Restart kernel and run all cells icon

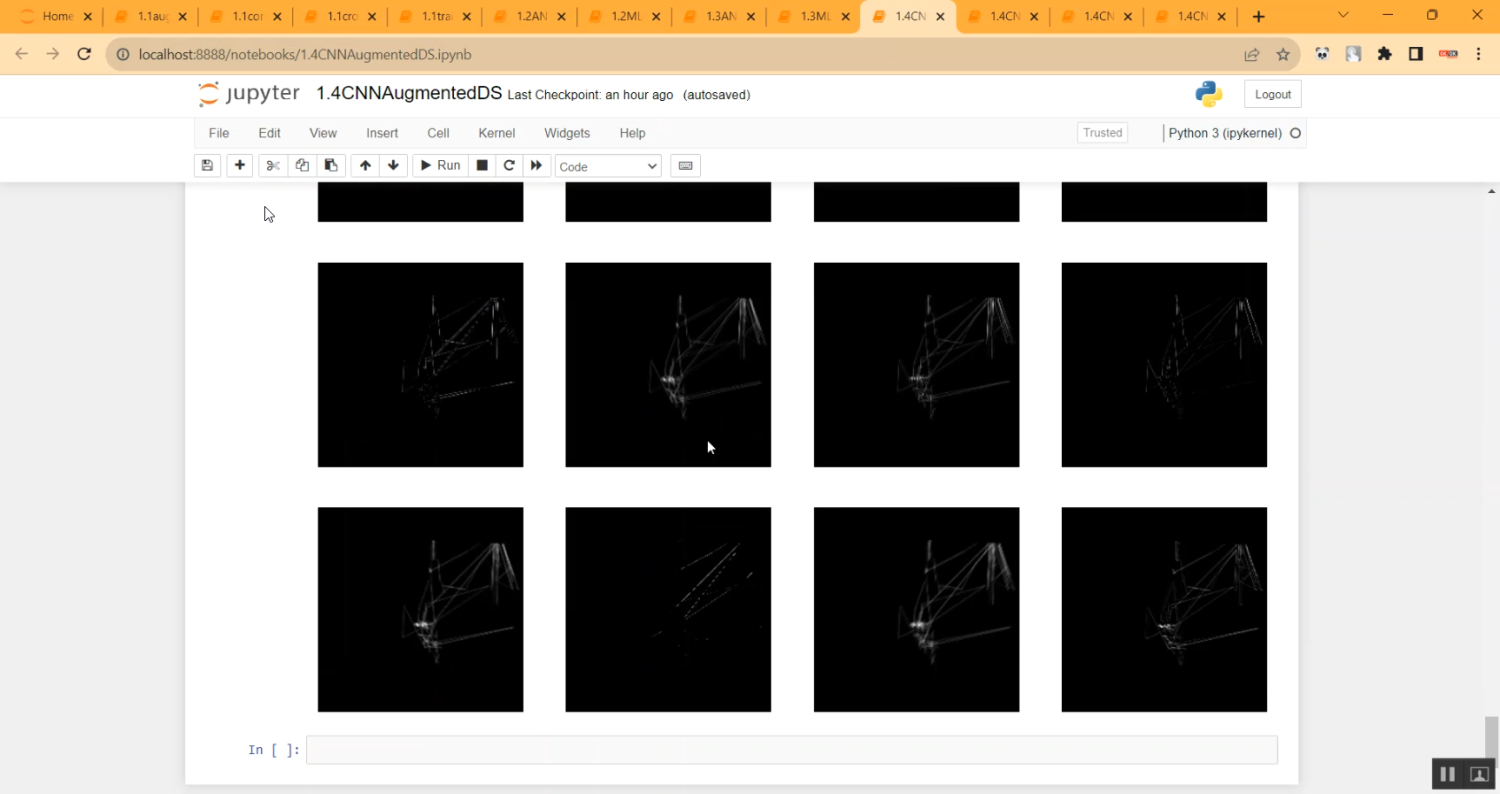(537, 165)
